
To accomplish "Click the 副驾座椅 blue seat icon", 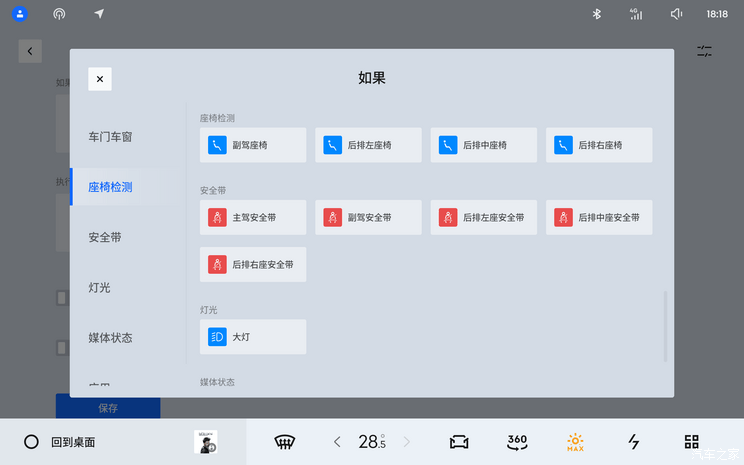I will (217, 145).
